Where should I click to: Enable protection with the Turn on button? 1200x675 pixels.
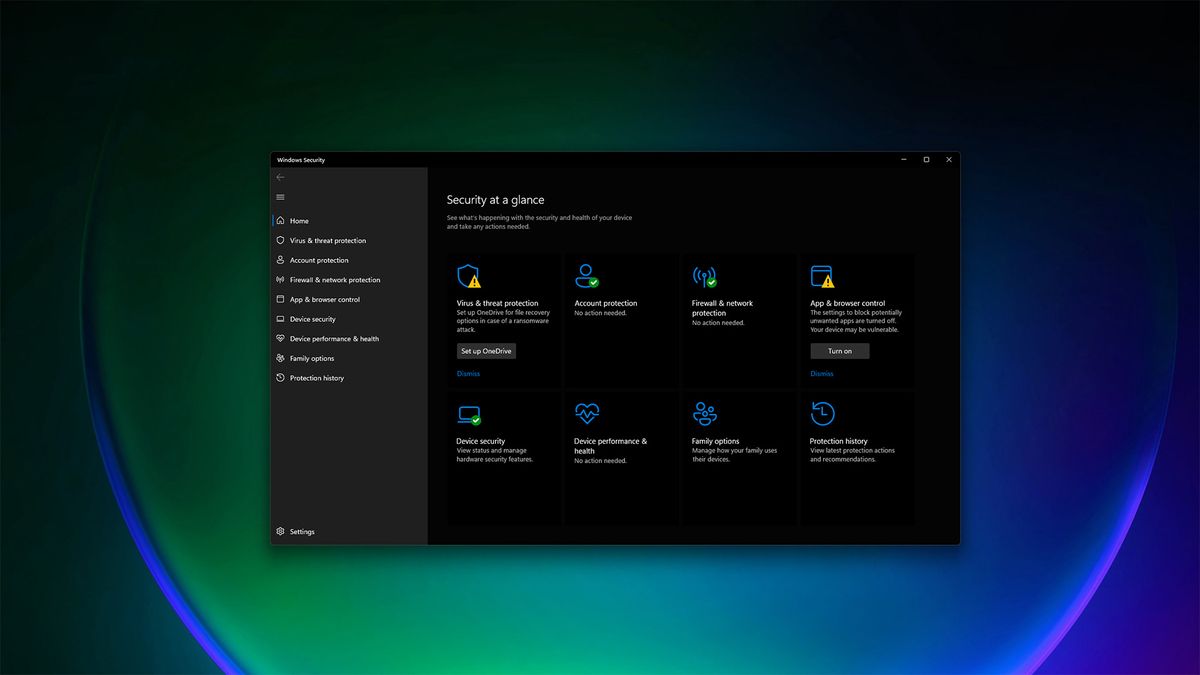(x=840, y=350)
